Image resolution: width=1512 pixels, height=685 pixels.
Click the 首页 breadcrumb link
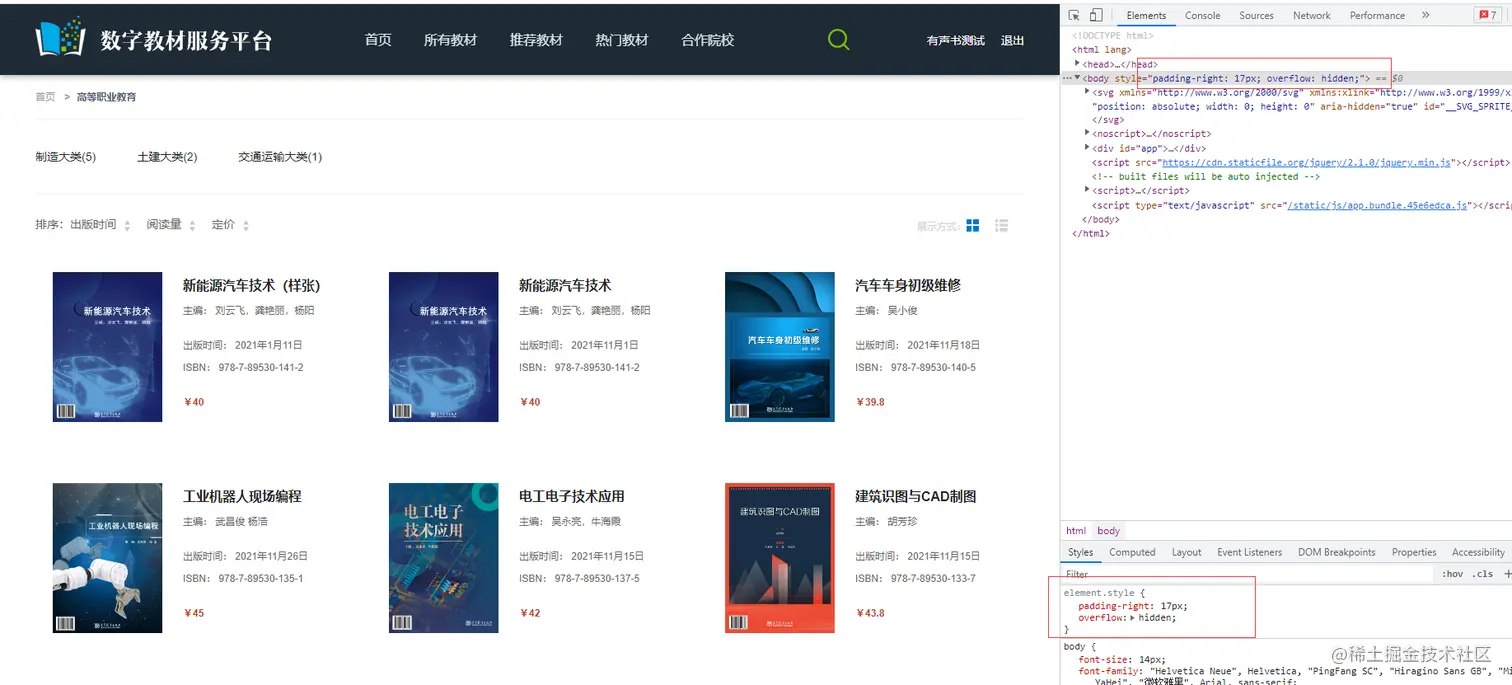click(46, 97)
